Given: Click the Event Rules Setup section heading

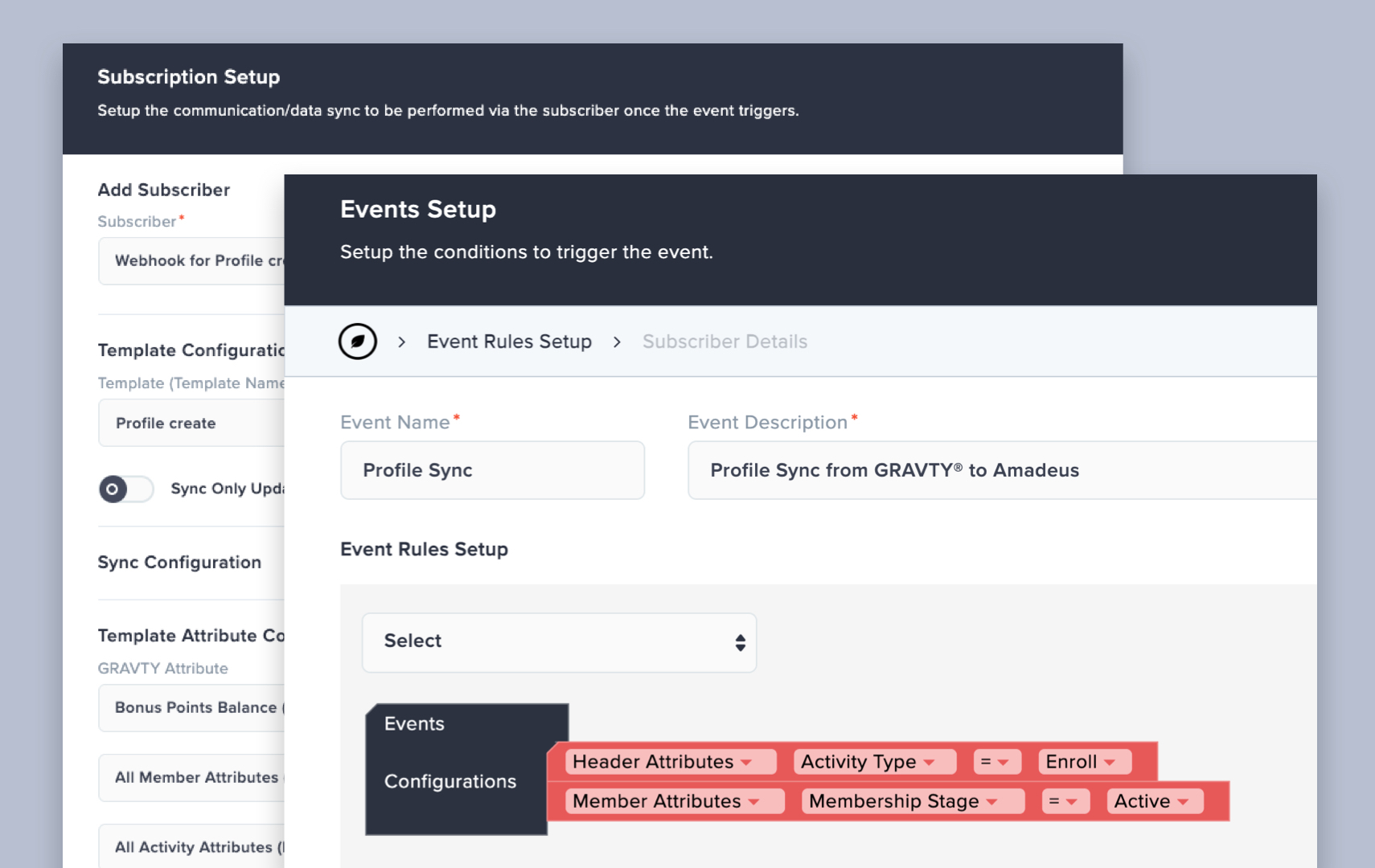Looking at the screenshot, I should [x=424, y=549].
